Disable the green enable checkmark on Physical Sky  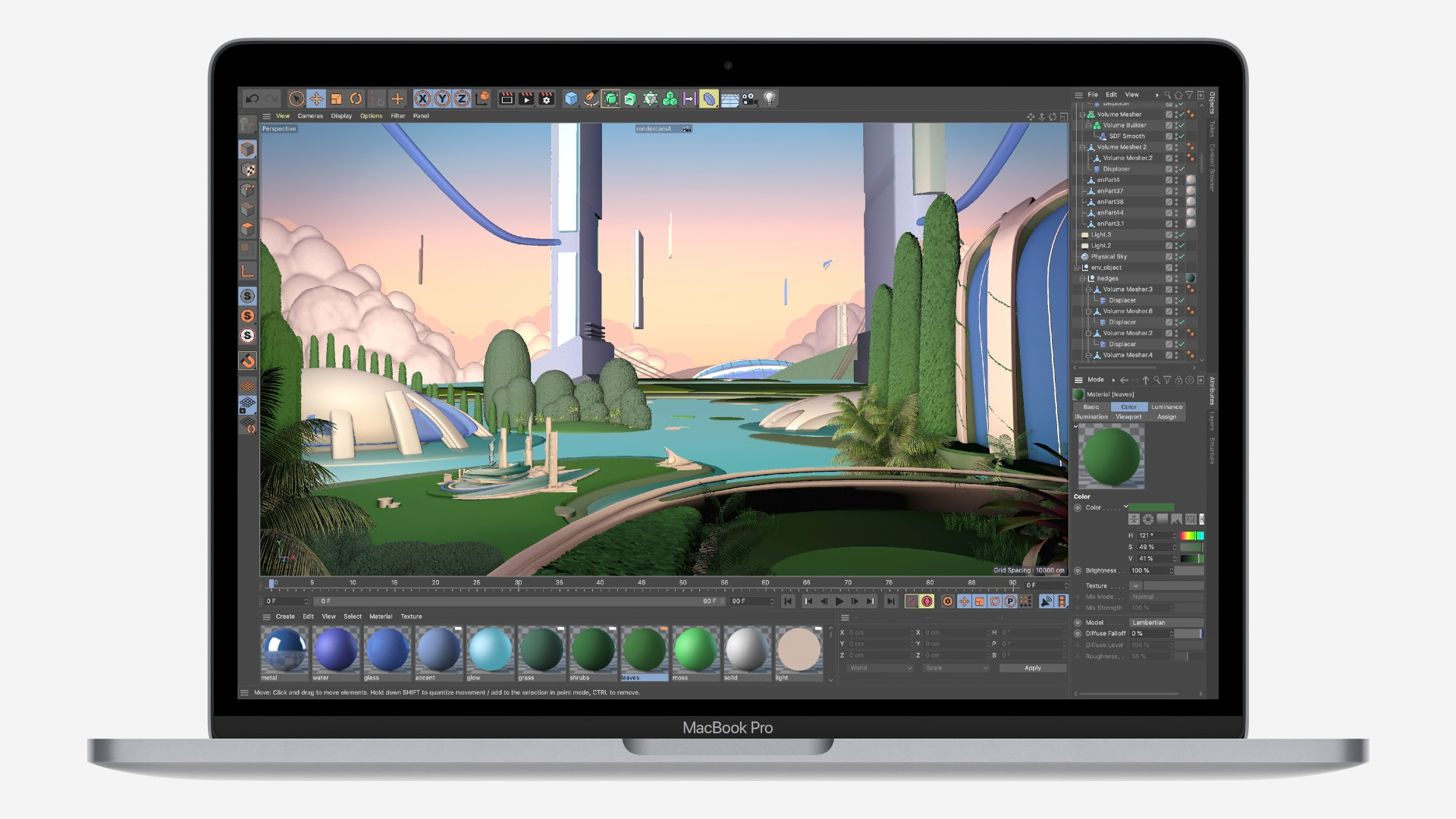coord(1181,256)
